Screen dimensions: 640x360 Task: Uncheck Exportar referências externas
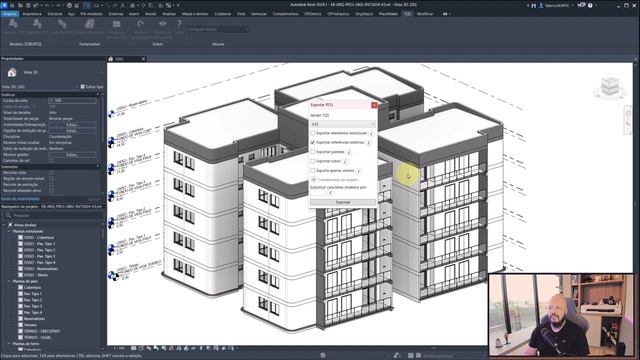[x=313, y=142]
